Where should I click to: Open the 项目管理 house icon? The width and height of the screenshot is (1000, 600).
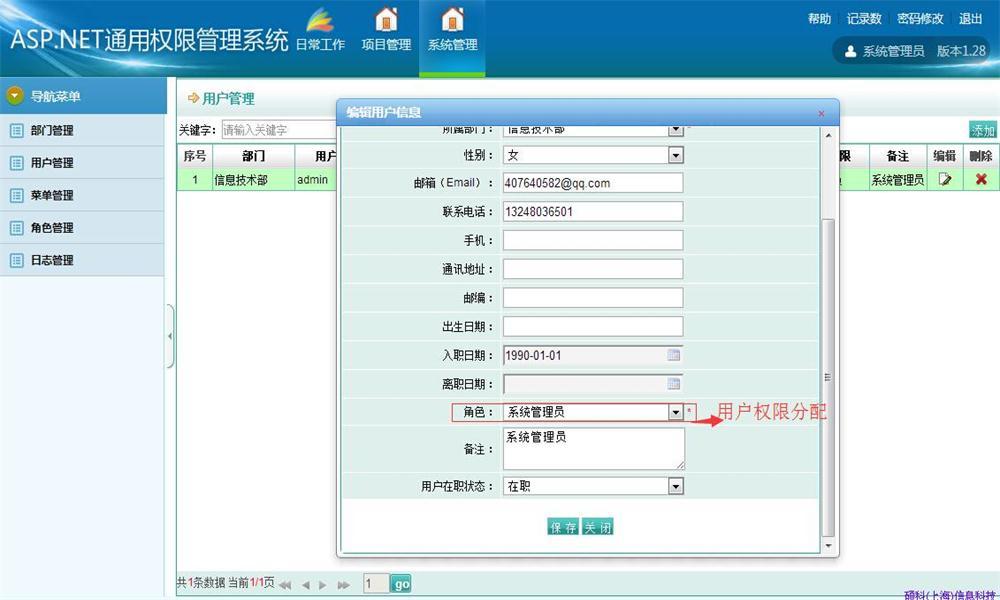coord(386,19)
